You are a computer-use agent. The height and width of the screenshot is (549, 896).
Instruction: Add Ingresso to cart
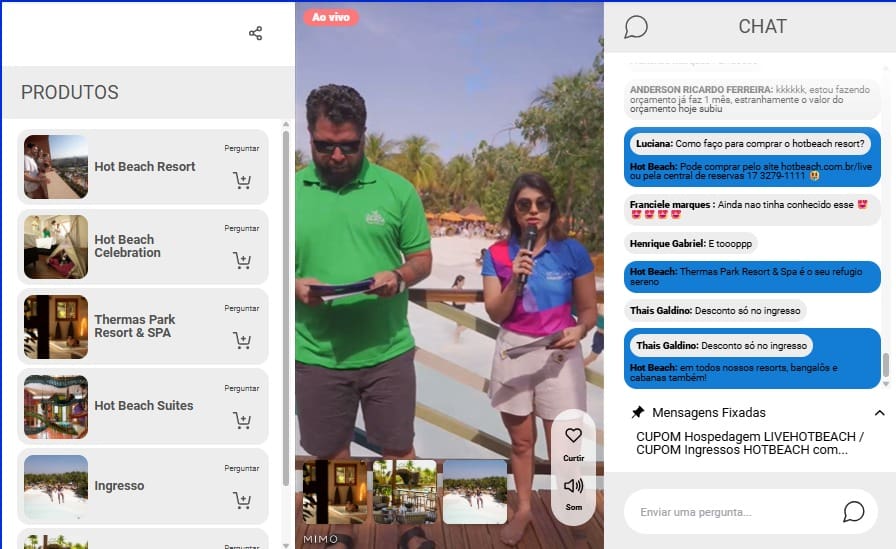click(x=242, y=500)
